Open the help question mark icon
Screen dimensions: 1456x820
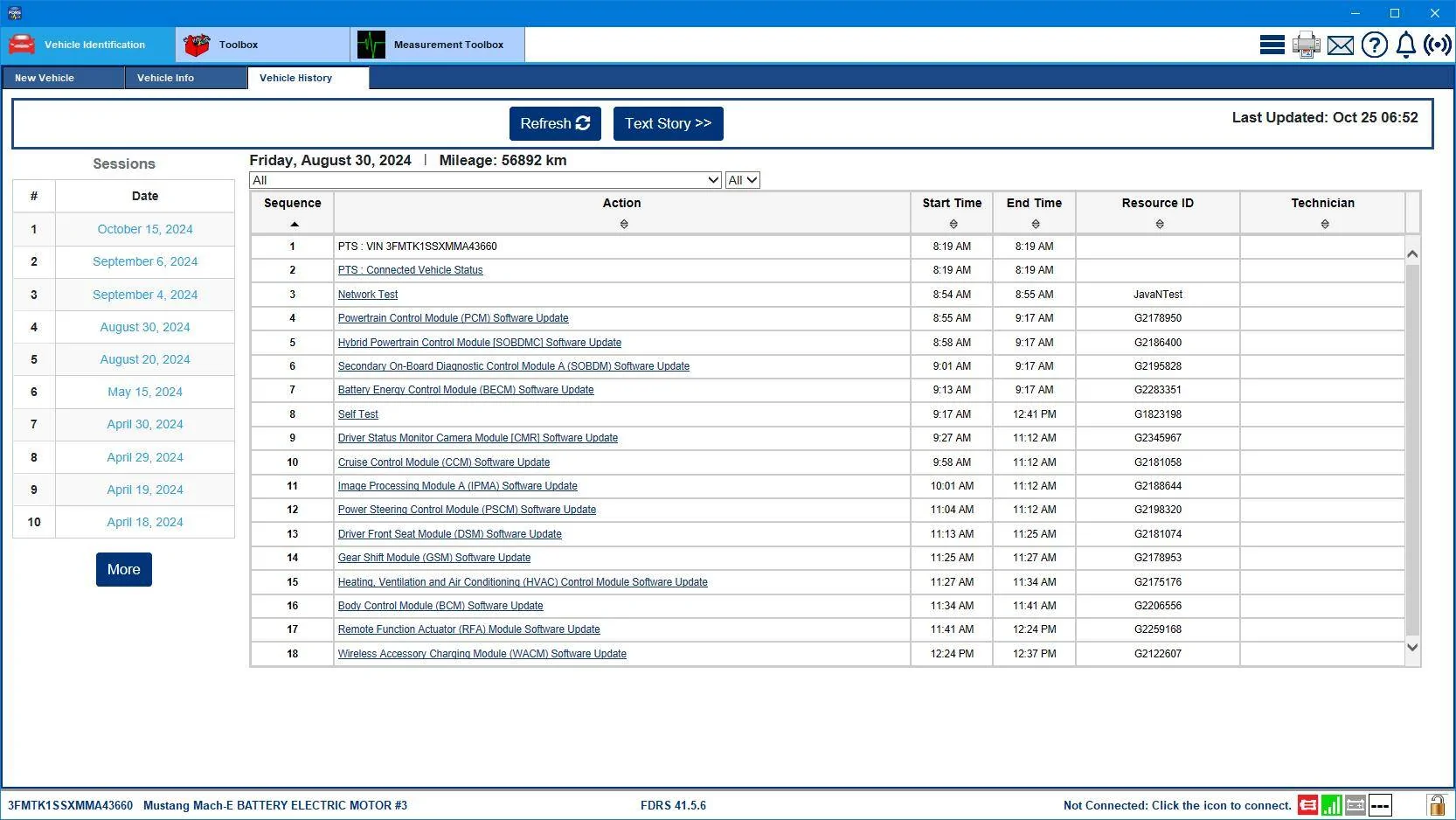1374,45
